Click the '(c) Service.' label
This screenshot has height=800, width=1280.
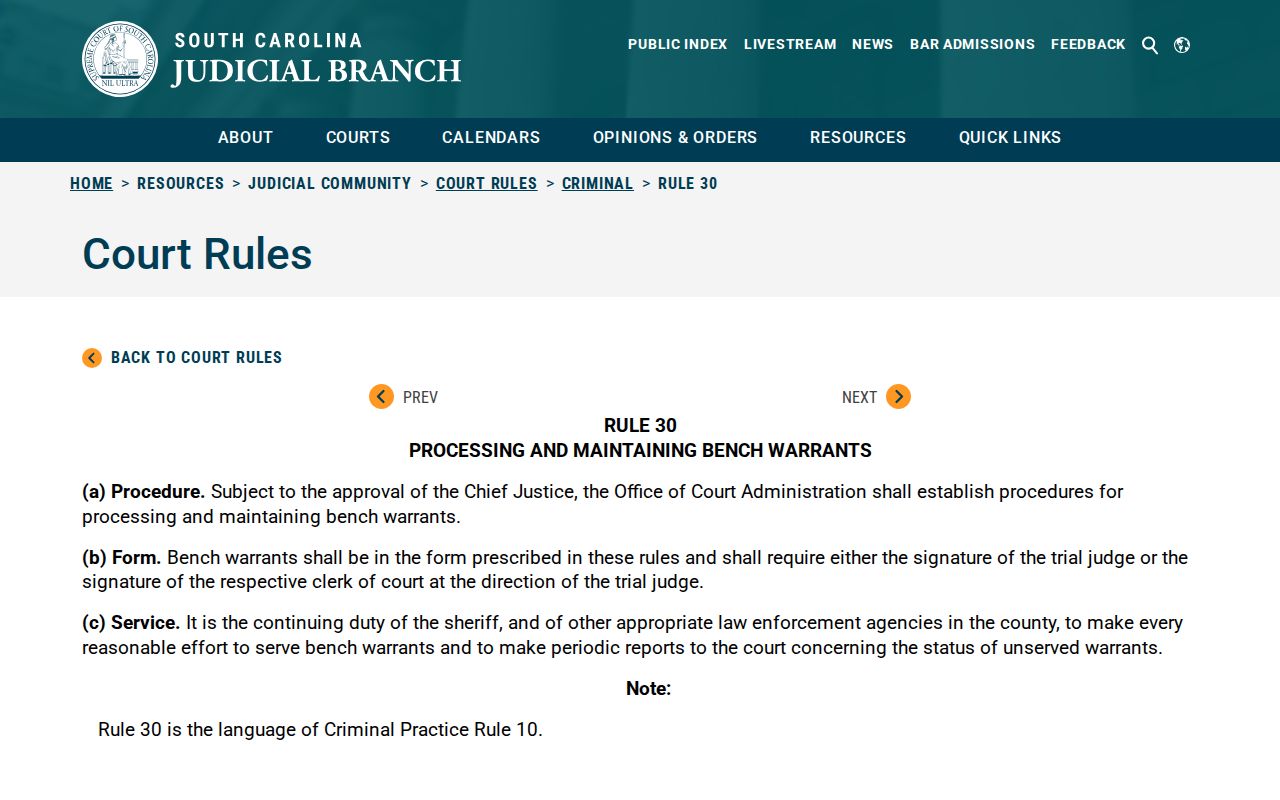[x=131, y=623]
